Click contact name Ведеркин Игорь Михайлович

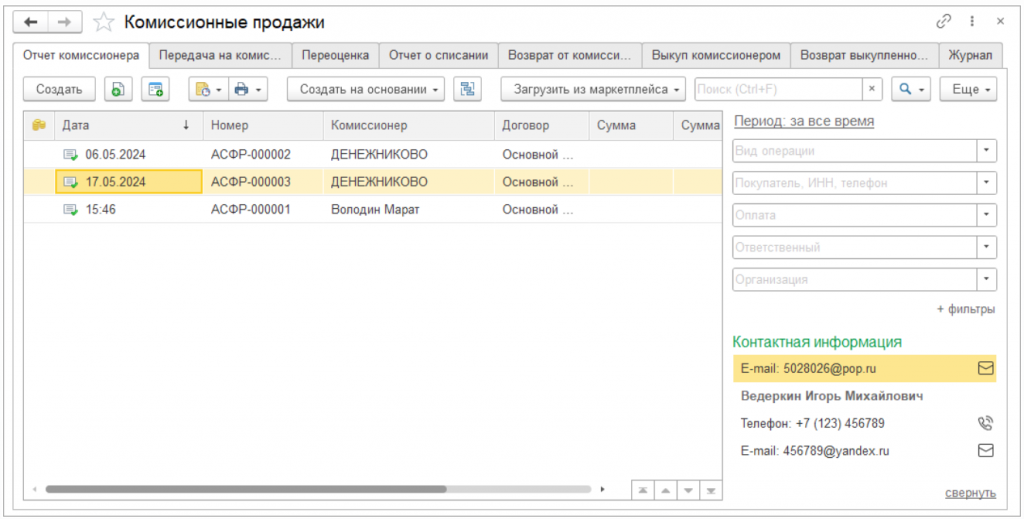point(832,396)
